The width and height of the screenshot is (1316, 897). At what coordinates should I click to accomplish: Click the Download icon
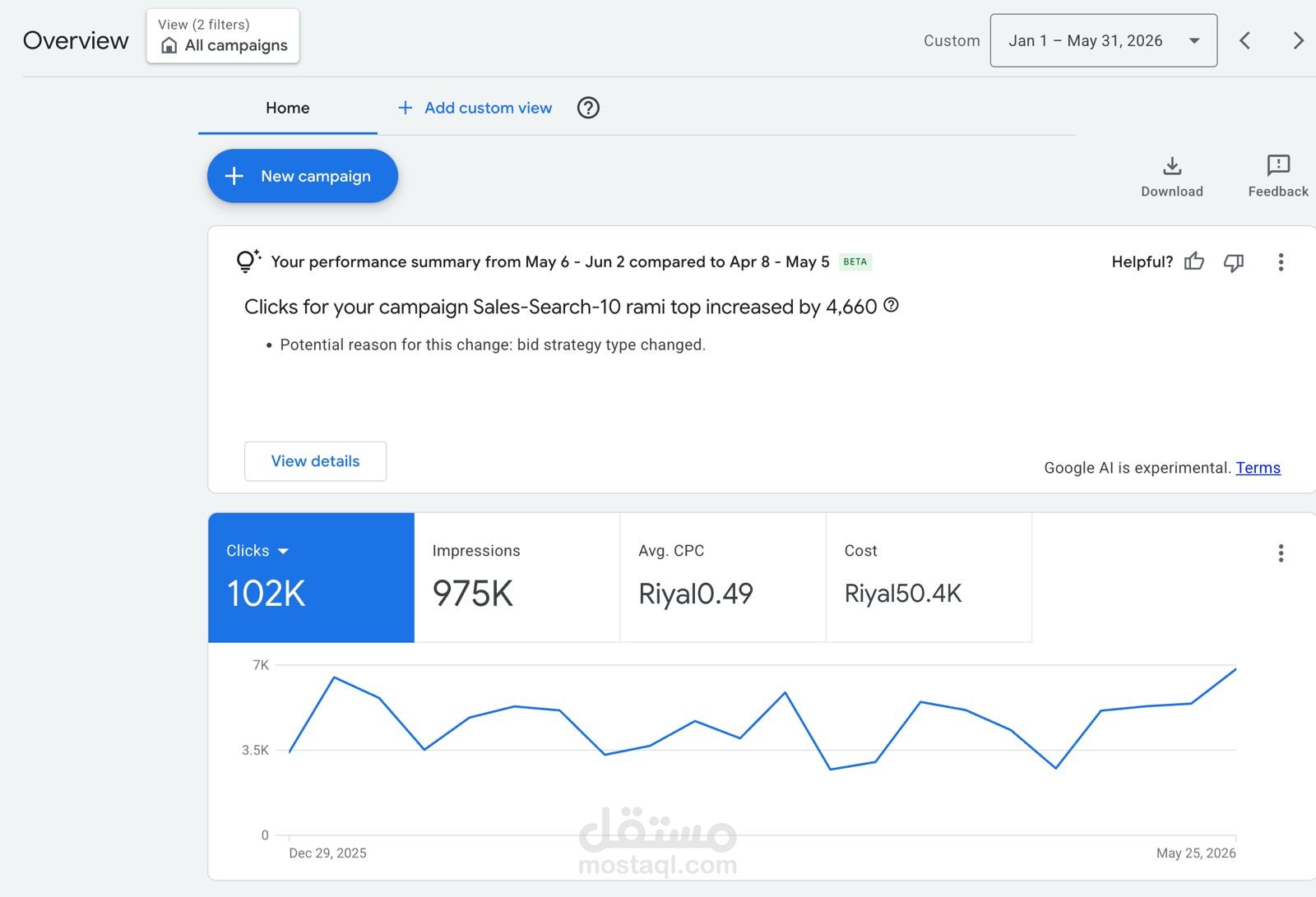(1172, 166)
